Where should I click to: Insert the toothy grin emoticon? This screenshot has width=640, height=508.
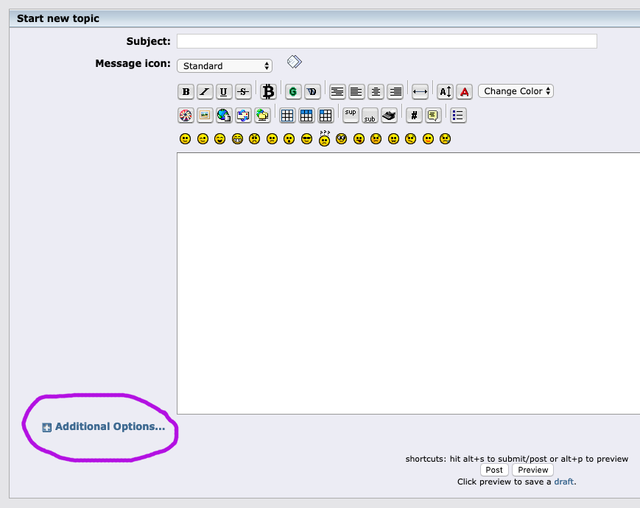(237, 139)
